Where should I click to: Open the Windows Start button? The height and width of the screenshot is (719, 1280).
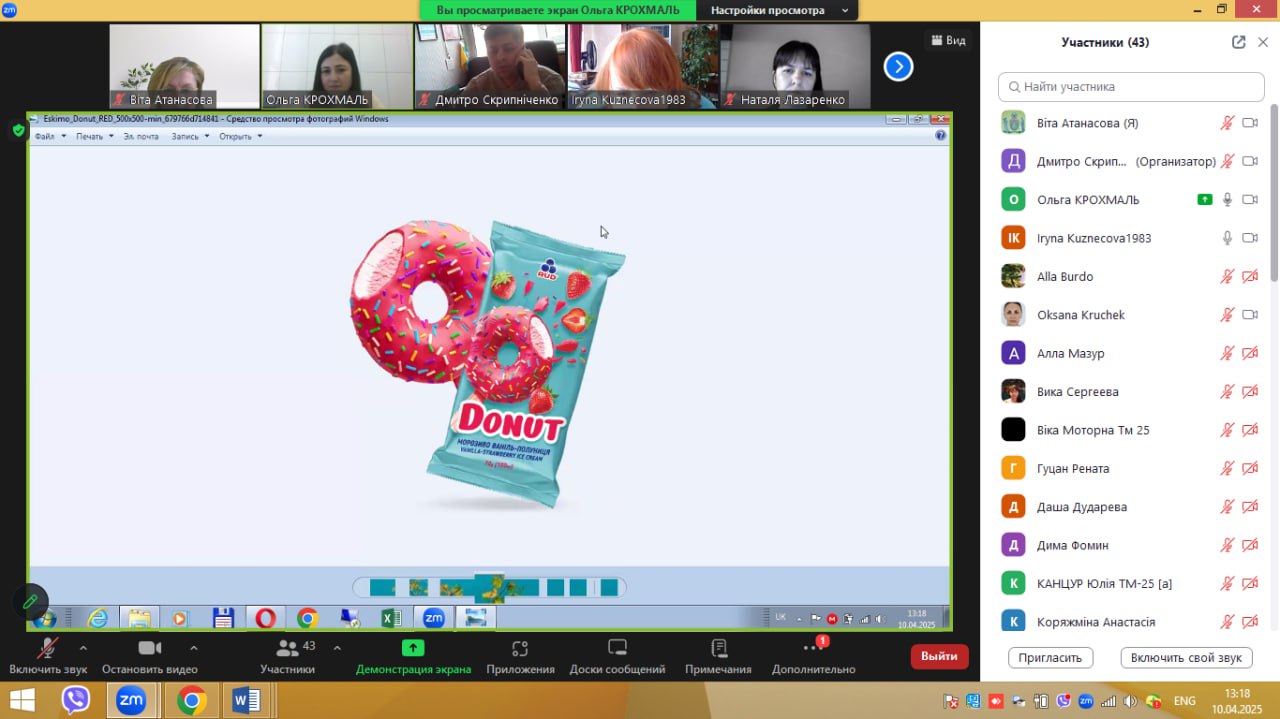(22, 700)
